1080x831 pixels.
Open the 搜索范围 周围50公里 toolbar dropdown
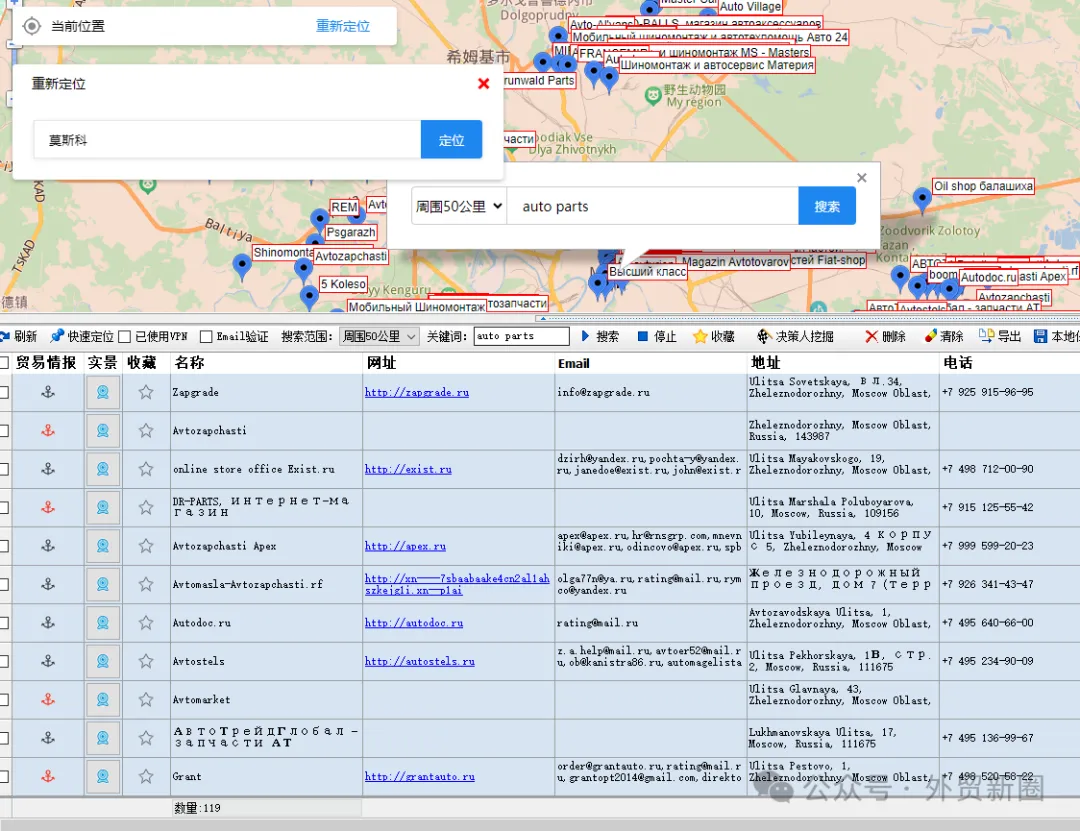pyautogui.click(x=379, y=336)
